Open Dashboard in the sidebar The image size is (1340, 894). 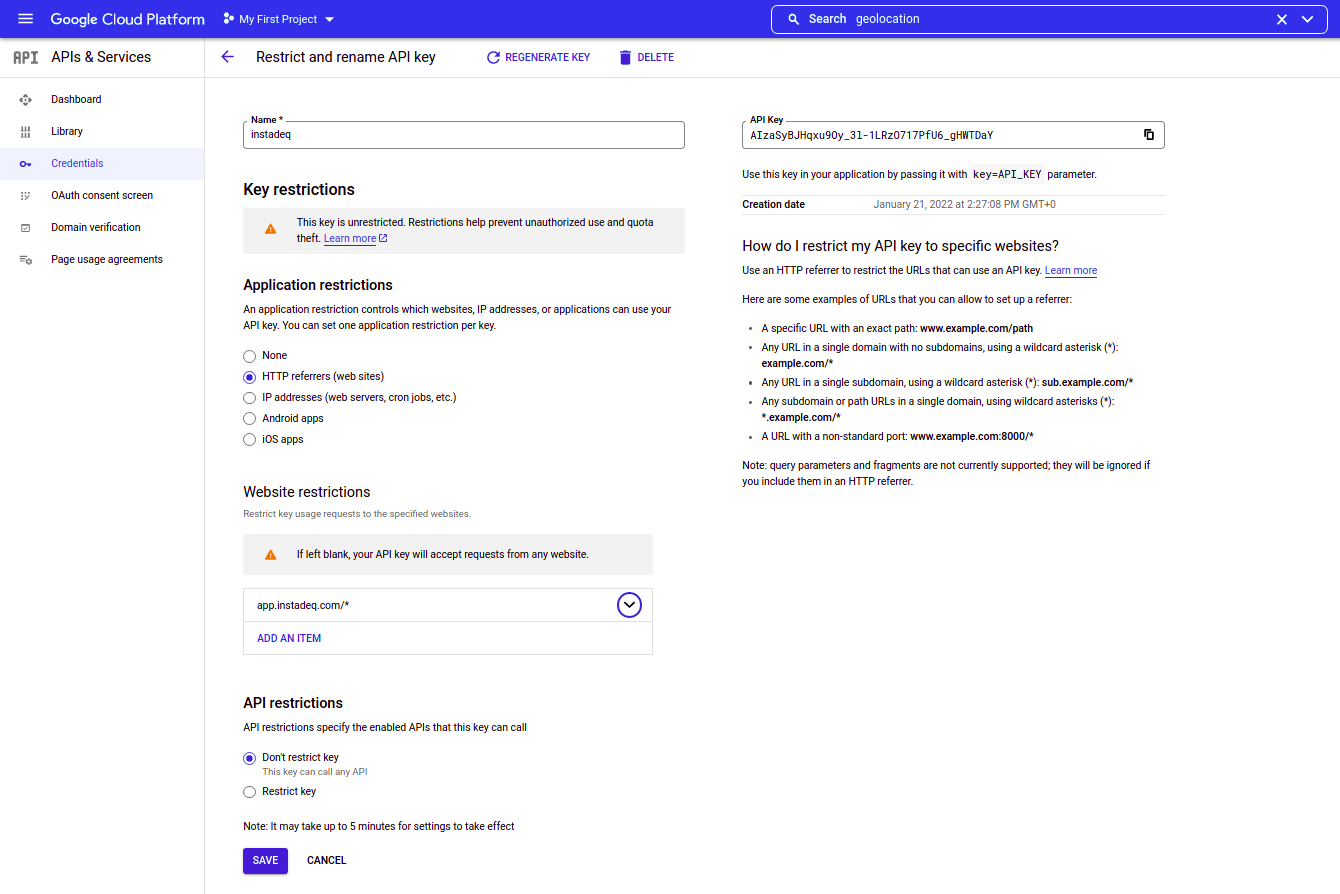(102, 99)
